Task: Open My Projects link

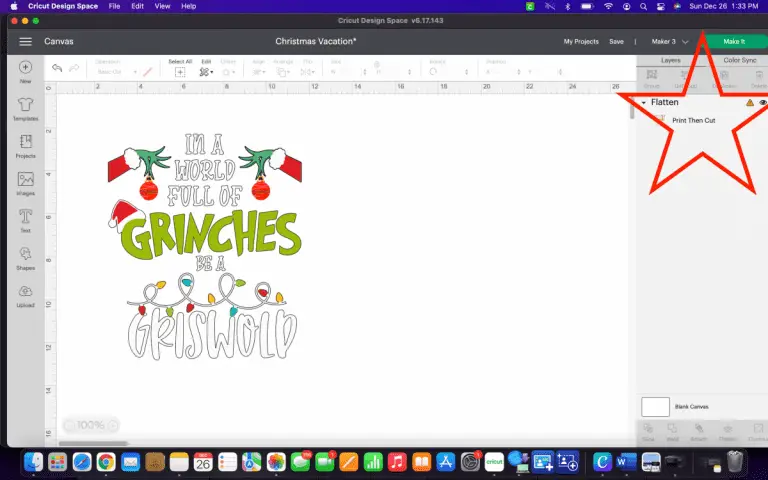Action: pos(580,42)
